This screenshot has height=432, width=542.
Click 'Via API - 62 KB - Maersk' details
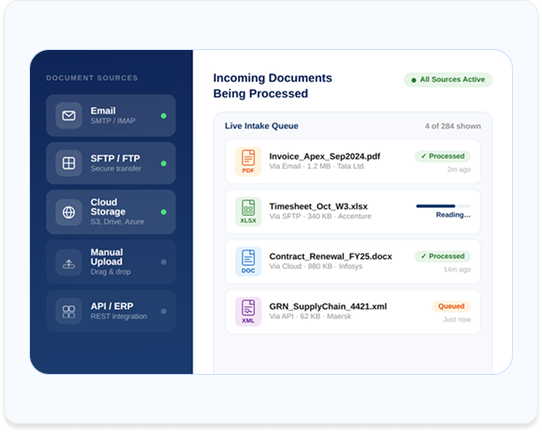310,317
